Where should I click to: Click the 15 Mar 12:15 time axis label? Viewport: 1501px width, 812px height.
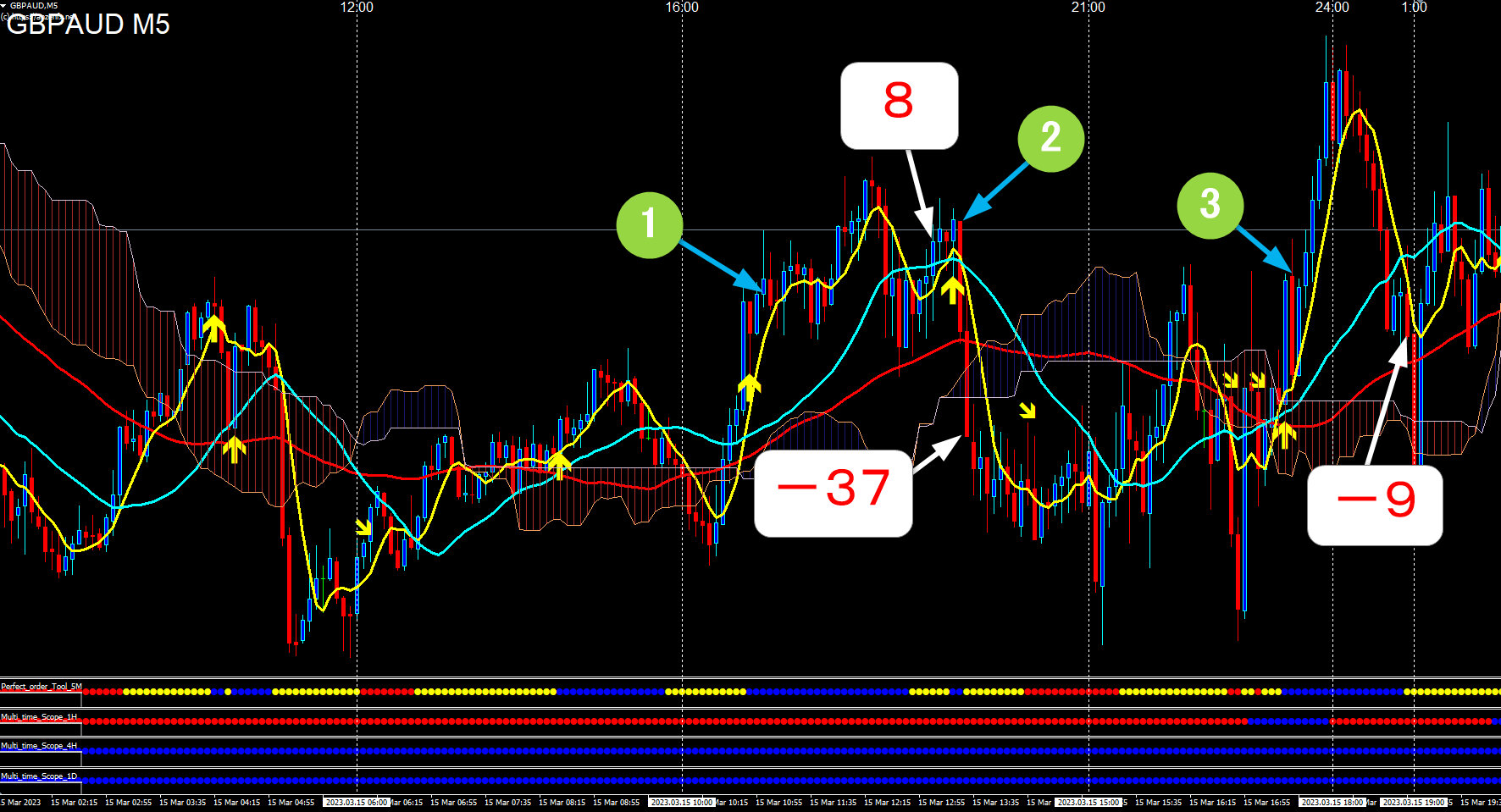887,802
